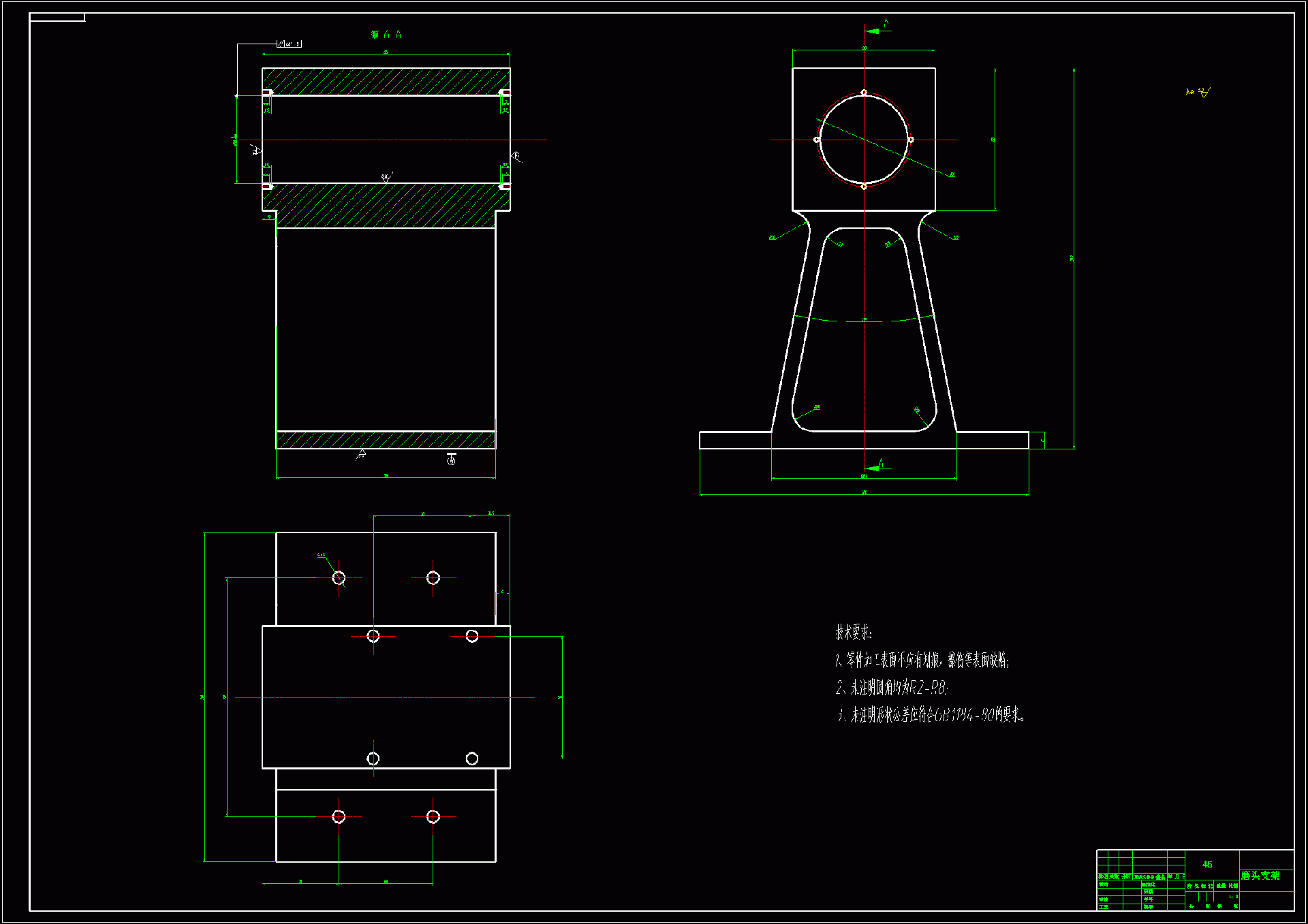The image size is (1308, 924).
Task: Click the upper hatched region of section view
Action: point(386,81)
